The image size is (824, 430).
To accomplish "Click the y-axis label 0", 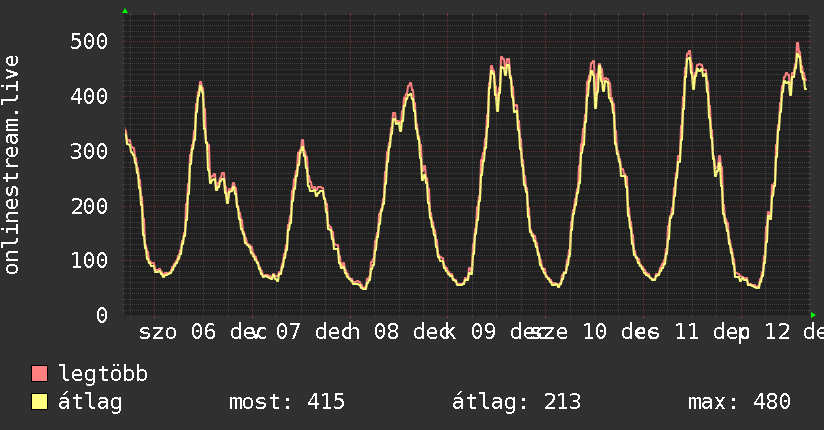I will point(102,315).
